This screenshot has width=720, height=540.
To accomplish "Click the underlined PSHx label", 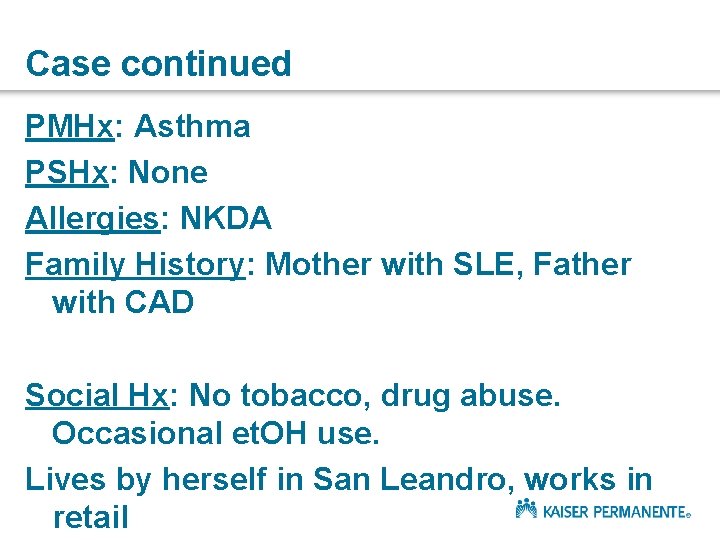I will 67,173.
